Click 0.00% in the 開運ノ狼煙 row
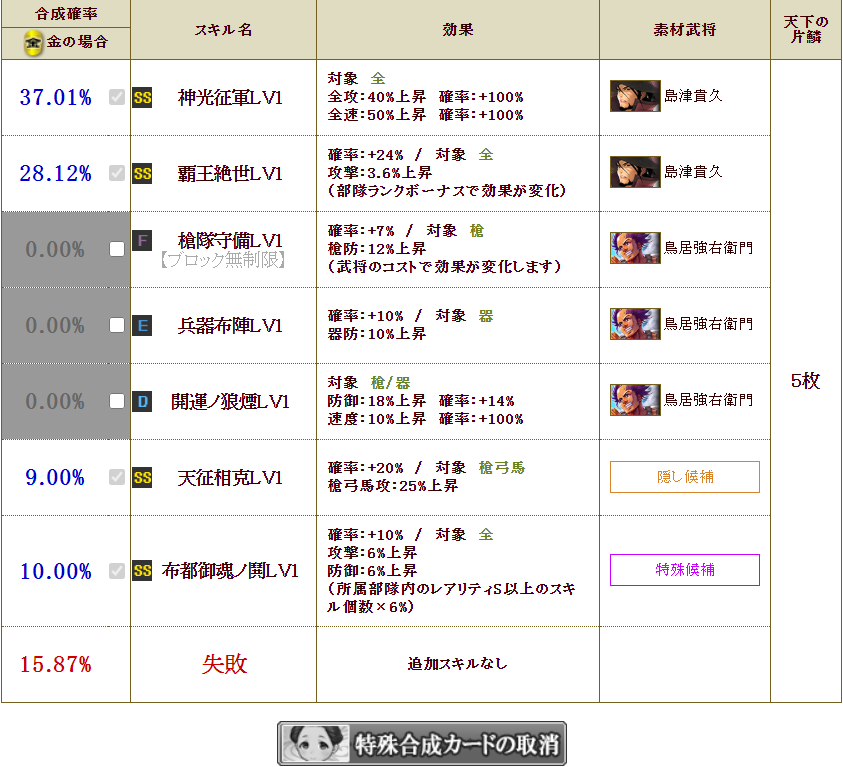The image size is (843, 767). tap(55, 402)
